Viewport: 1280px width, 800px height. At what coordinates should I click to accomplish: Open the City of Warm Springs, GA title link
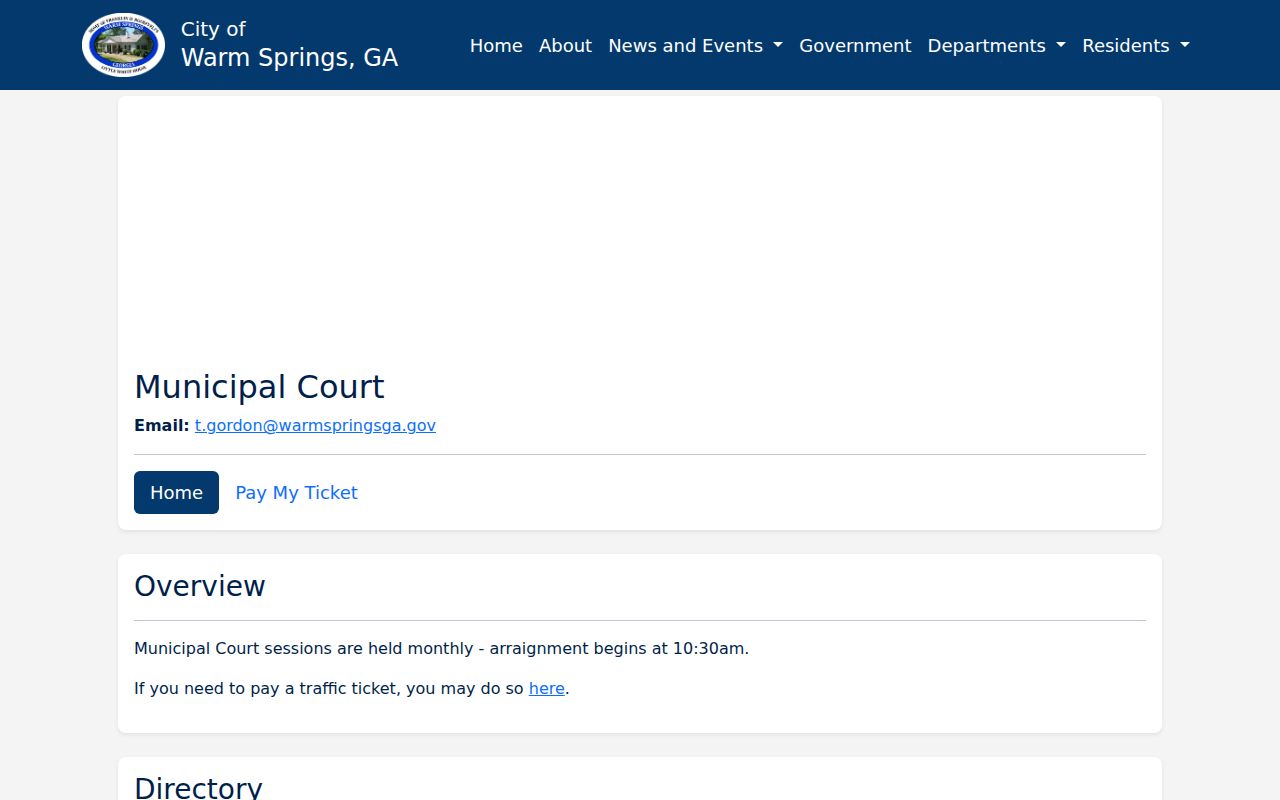coord(289,45)
